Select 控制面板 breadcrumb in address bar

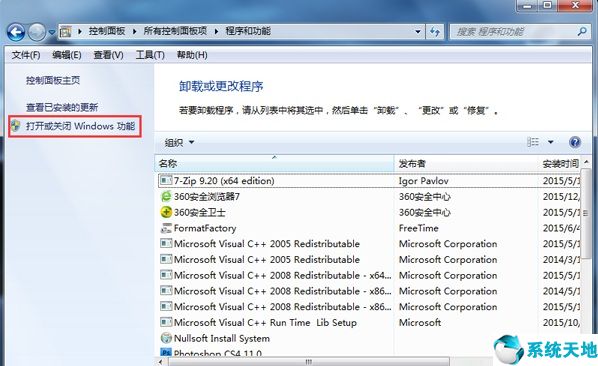pyautogui.click(x=107, y=31)
